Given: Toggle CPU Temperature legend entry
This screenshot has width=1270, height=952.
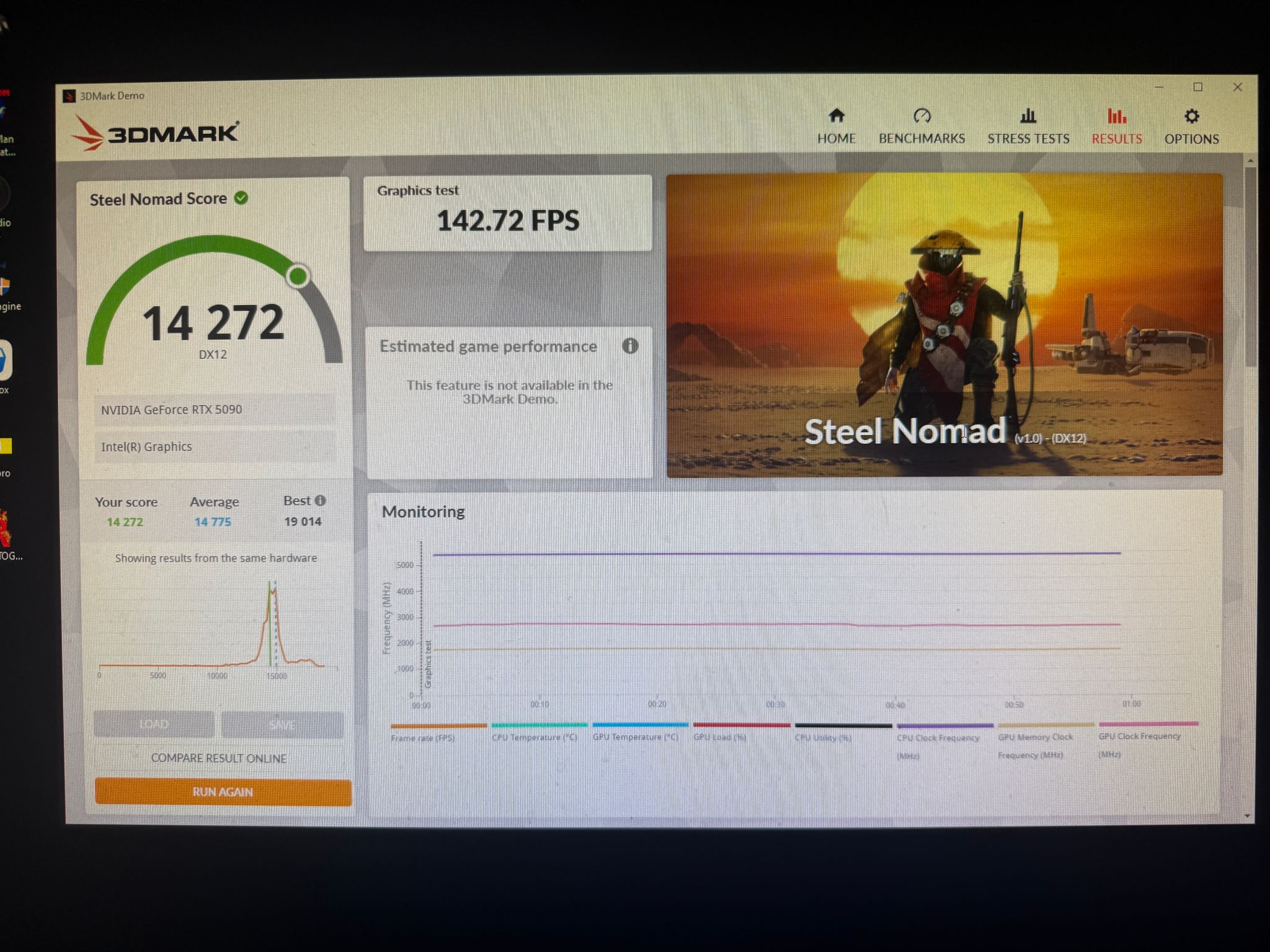Looking at the screenshot, I should point(539,732).
